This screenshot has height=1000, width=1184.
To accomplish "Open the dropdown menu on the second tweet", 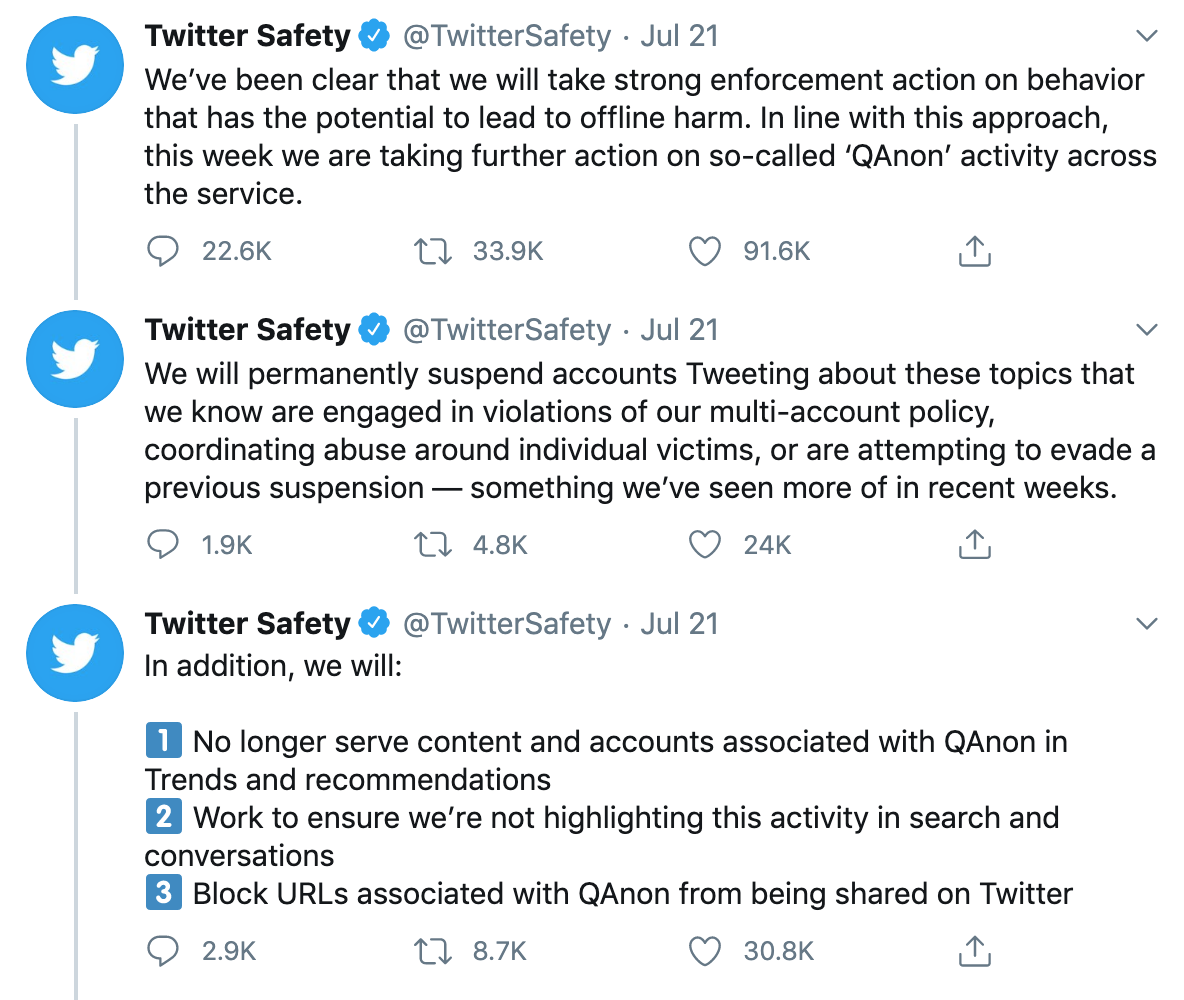I will click(1146, 328).
